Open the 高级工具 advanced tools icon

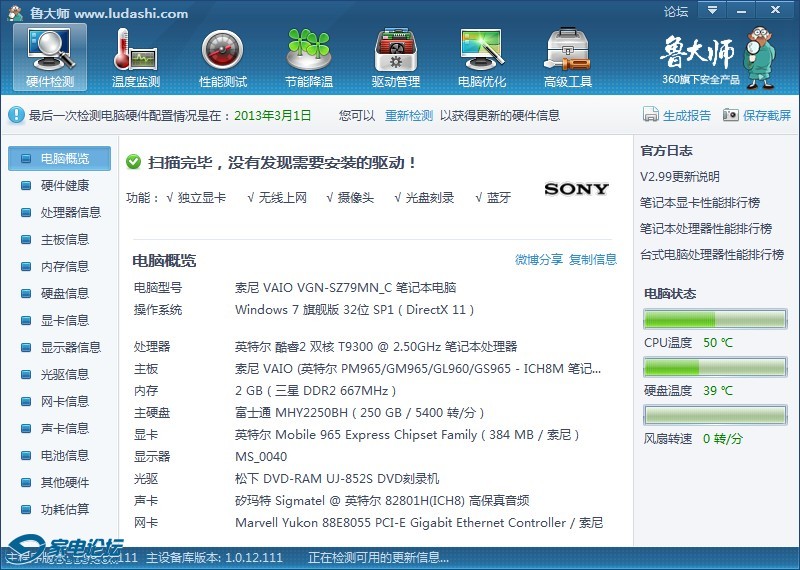568,57
